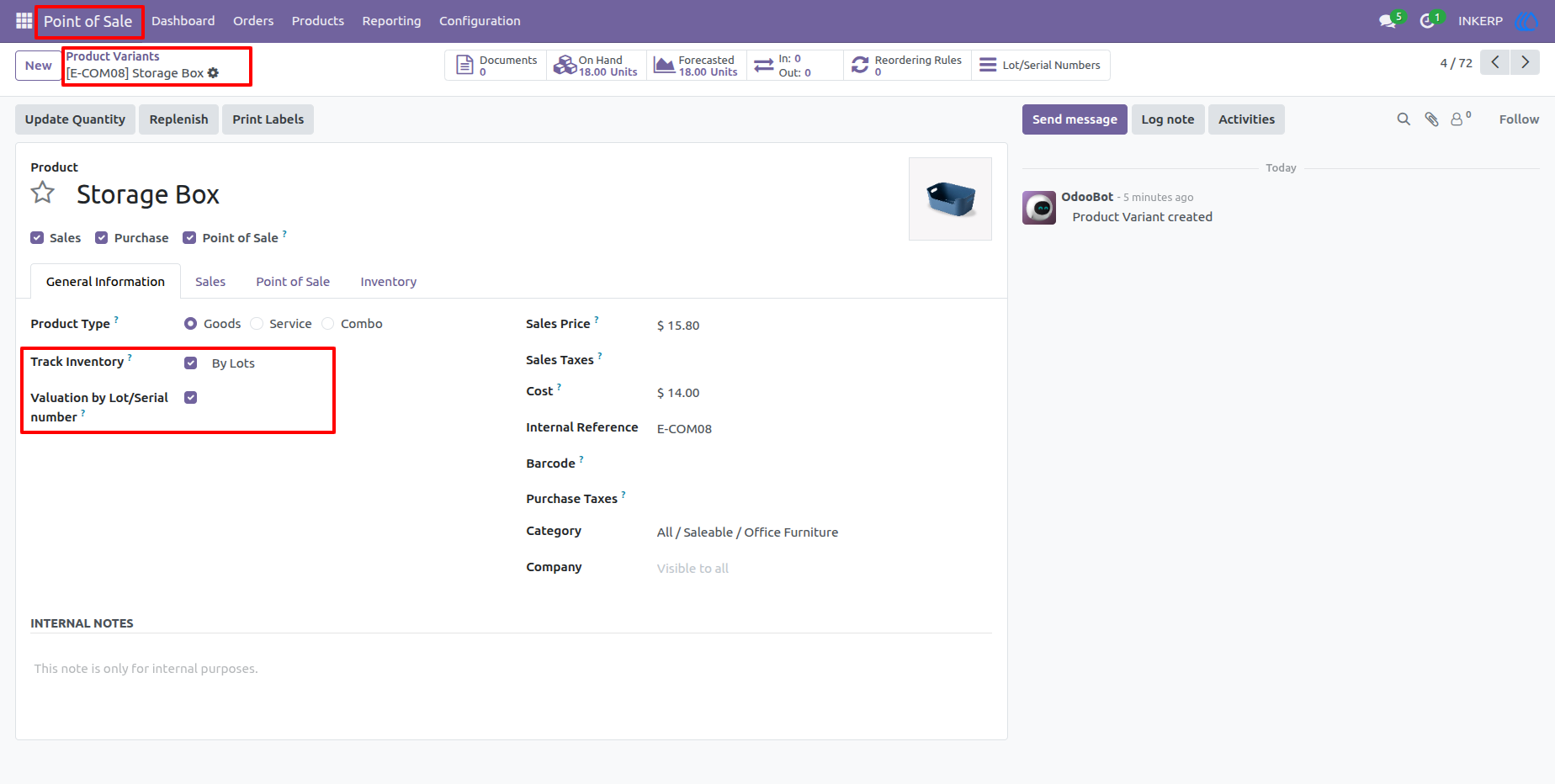The height and width of the screenshot is (784, 1555).
Task: Click the Replenish button
Action: 178,119
